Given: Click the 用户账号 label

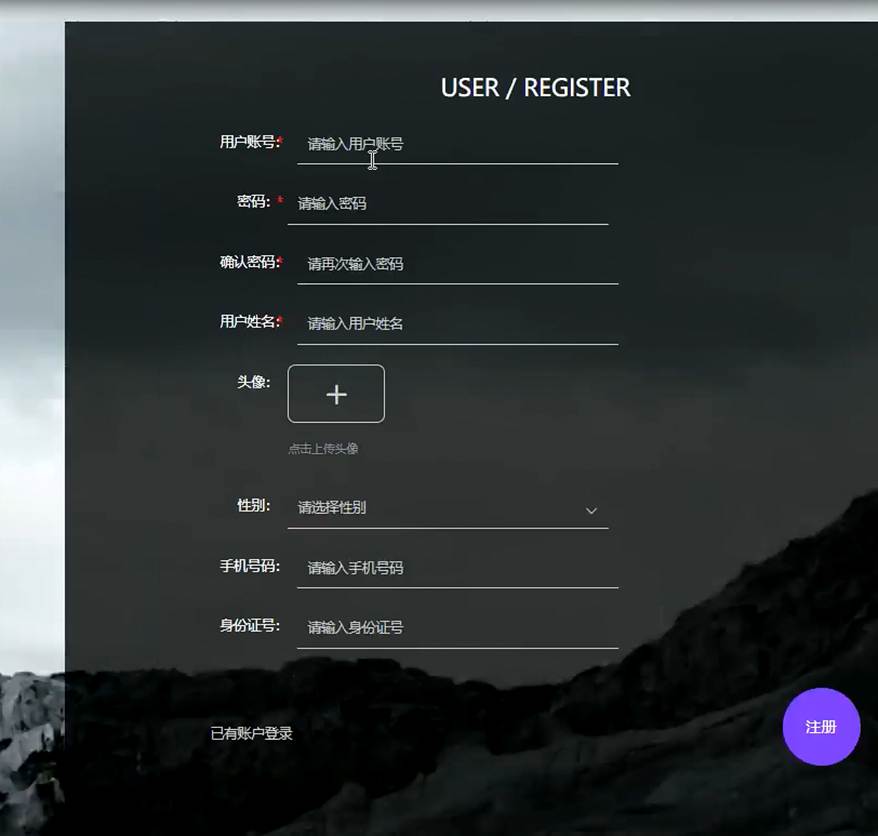Looking at the screenshot, I should (x=249, y=142).
